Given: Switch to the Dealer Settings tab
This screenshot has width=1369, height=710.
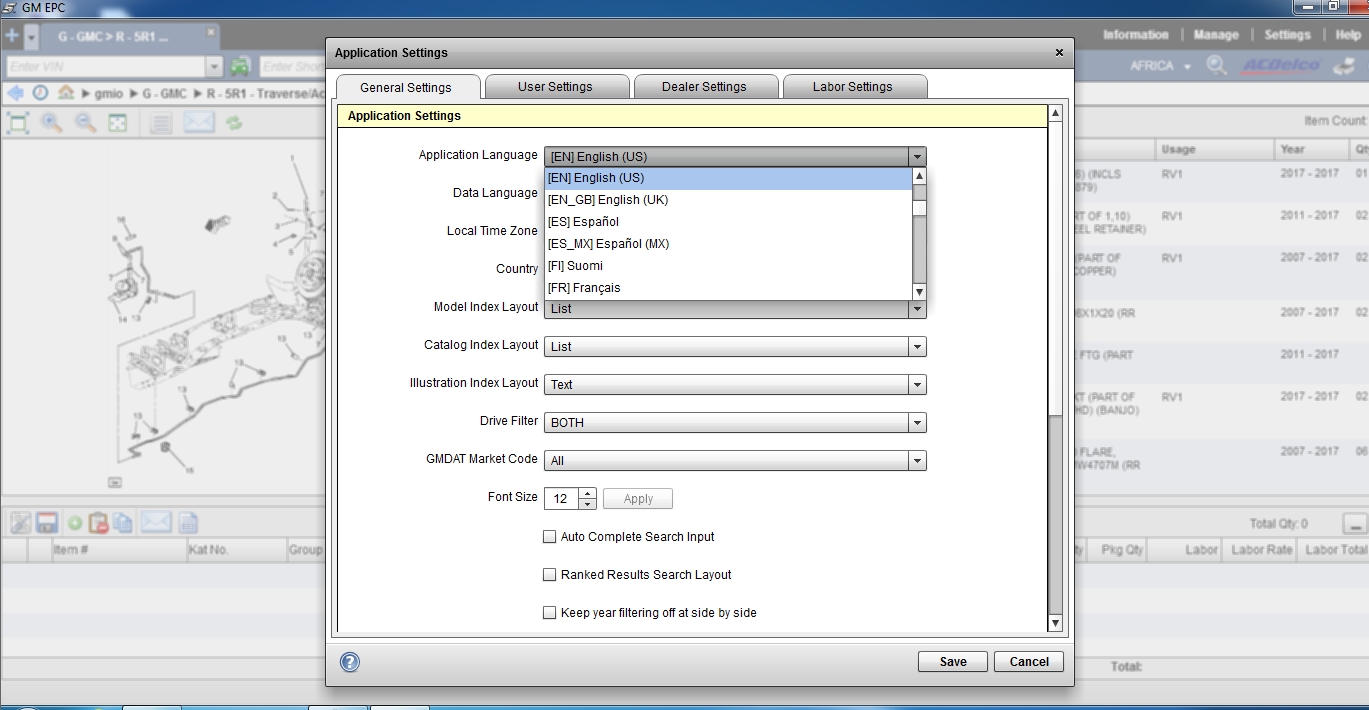Looking at the screenshot, I should pos(704,87).
